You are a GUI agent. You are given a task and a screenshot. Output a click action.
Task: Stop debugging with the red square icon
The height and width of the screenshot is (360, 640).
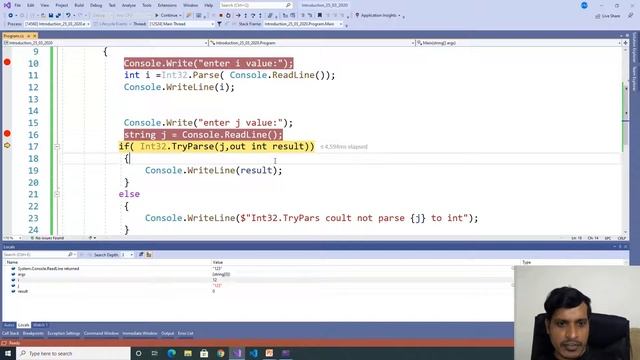[x=221, y=16]
